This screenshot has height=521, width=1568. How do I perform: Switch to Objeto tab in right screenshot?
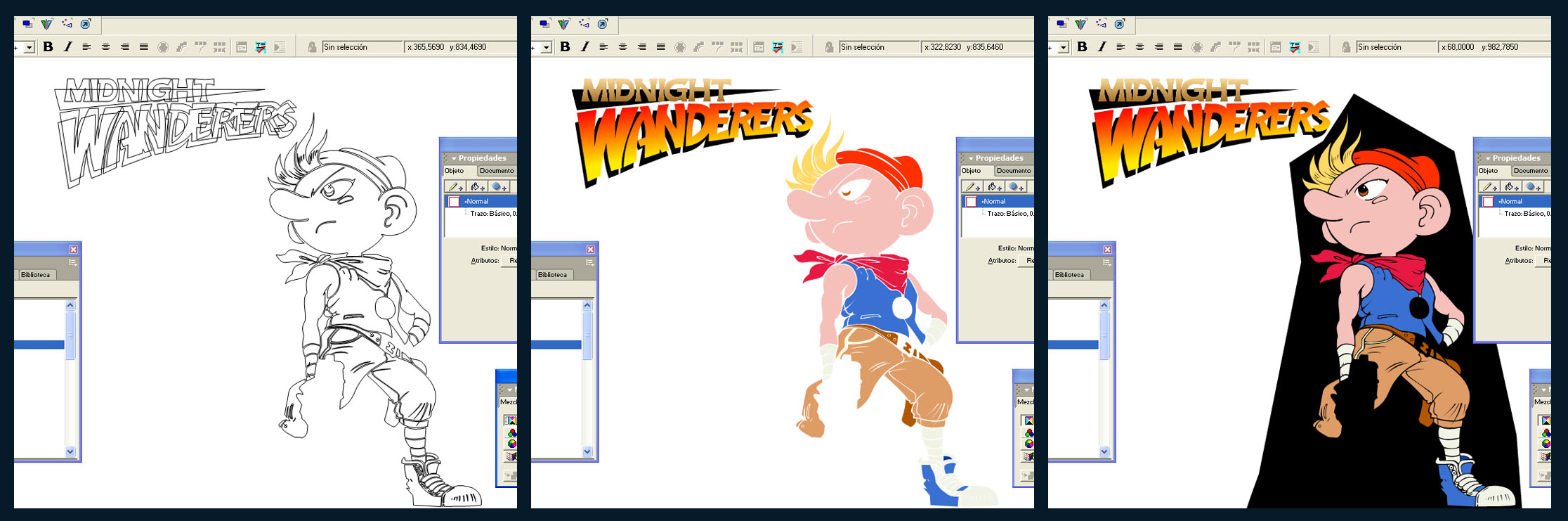pos(1493,171)
